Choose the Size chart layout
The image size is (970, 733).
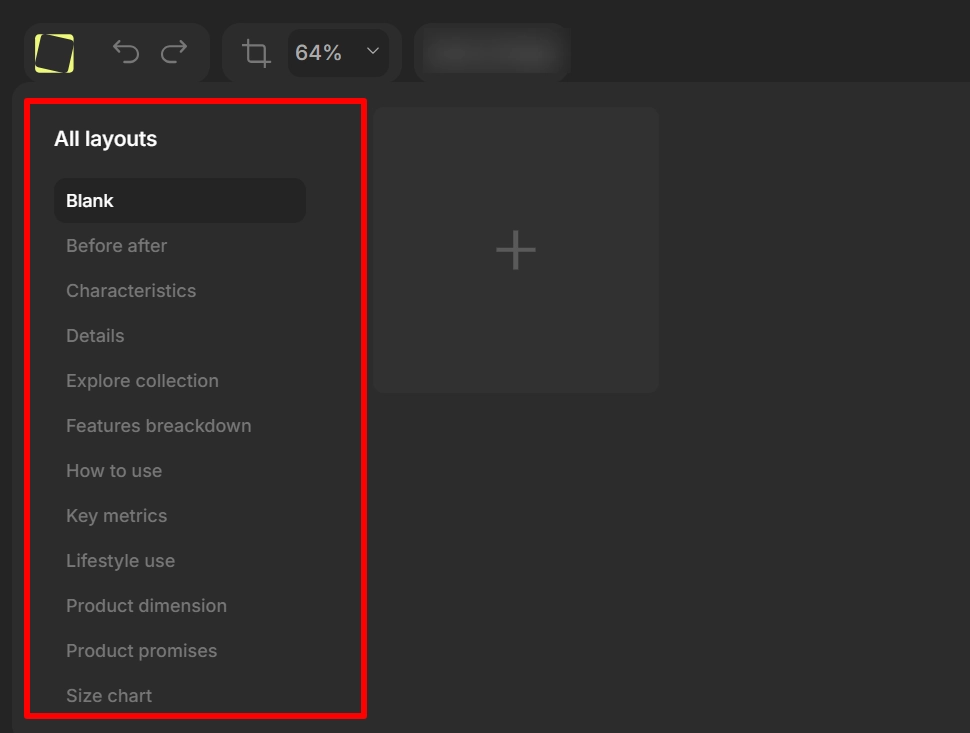[x=108, y=695]
